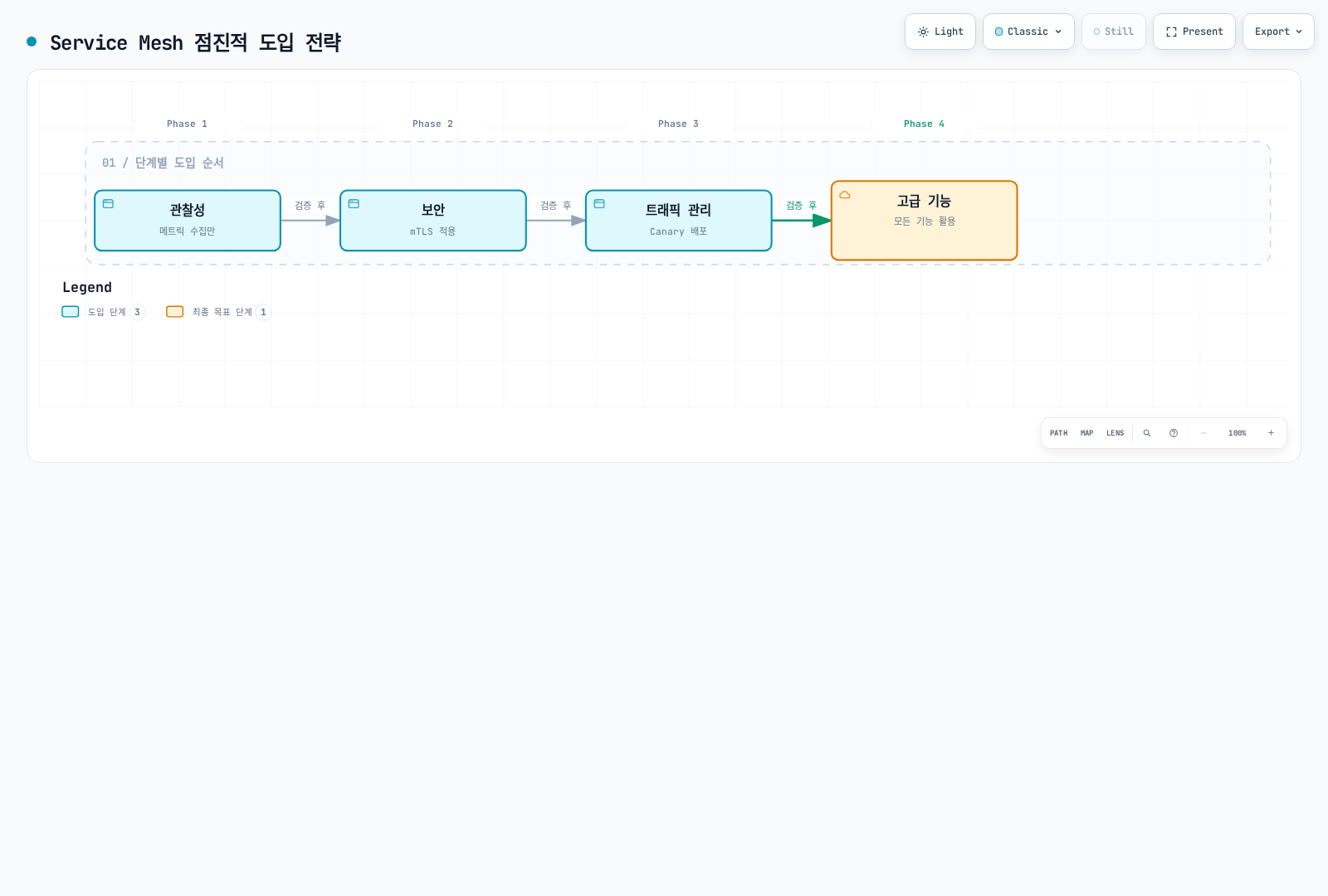This screenshot has height=896, width=1328.
Task: Click the Phase 1 column label
Action: click(188, 124)
